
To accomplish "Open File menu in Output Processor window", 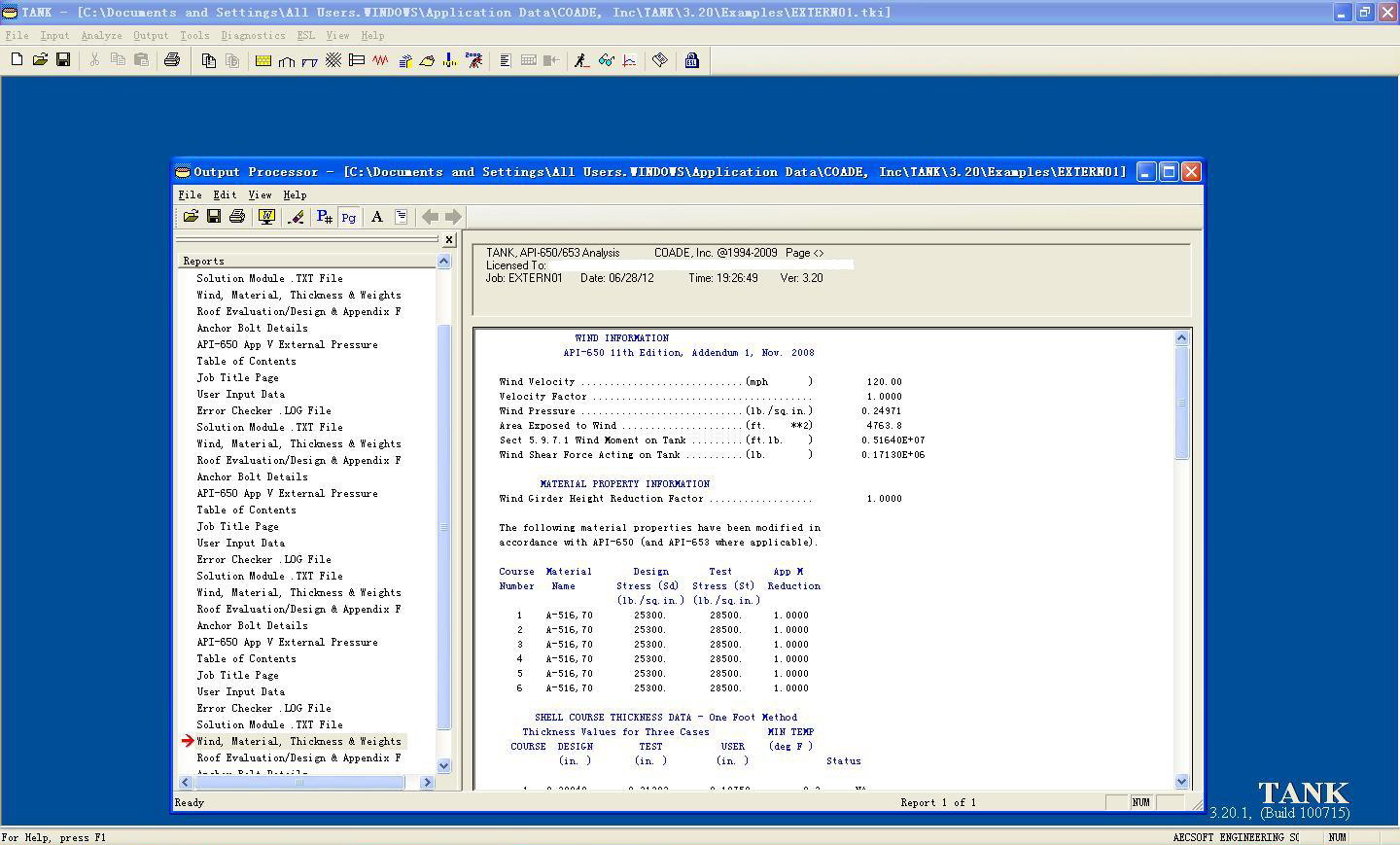I will (x=190, y=194).
